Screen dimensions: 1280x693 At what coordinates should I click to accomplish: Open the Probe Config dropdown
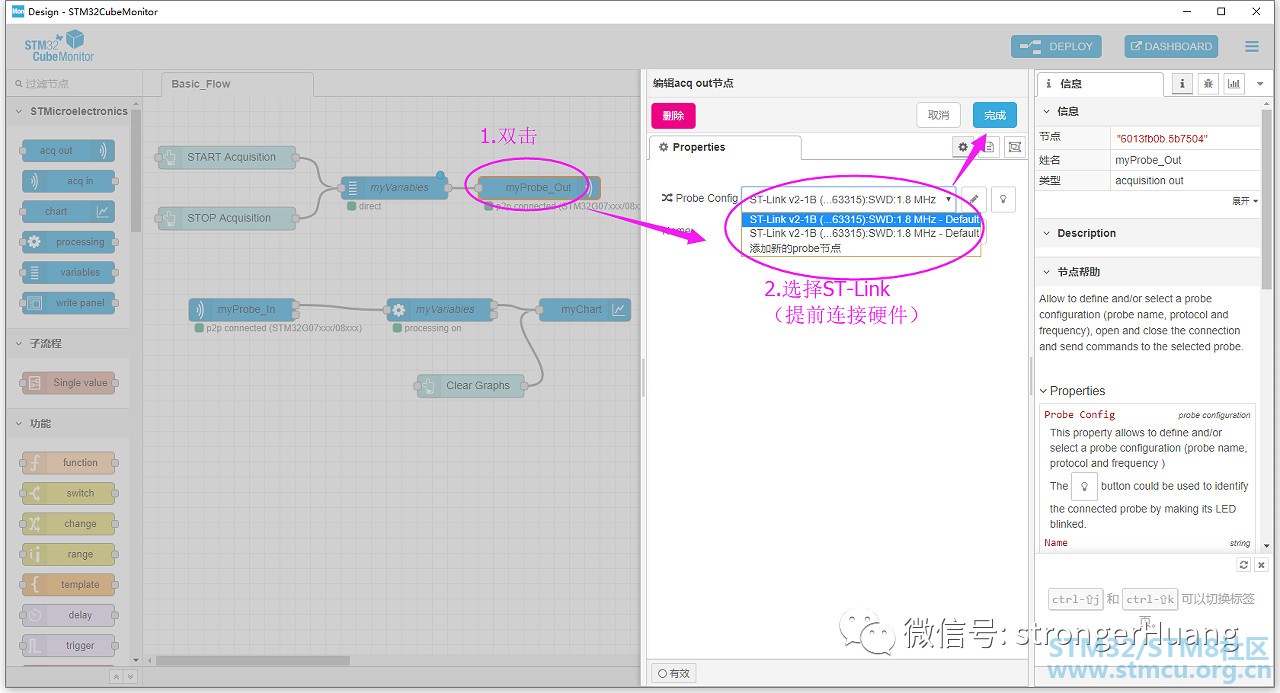pyautogui.click(x=849, y=199)
